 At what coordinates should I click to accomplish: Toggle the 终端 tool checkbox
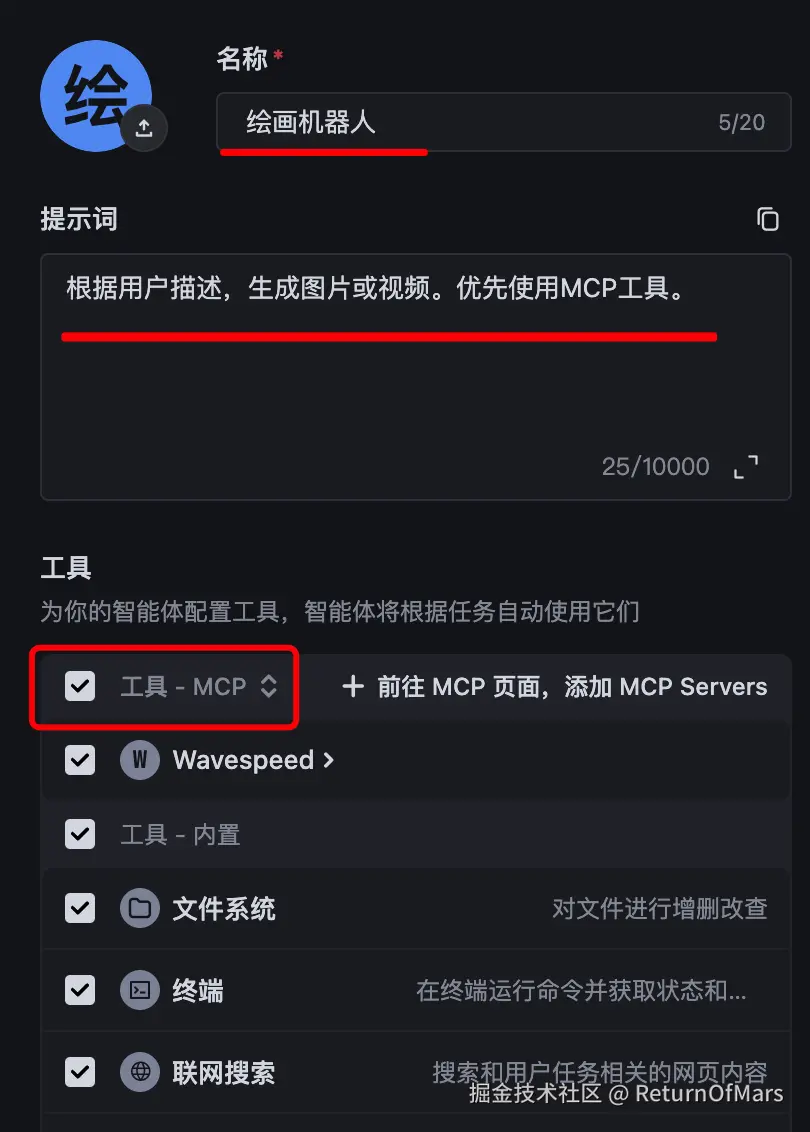coord(80,990)
